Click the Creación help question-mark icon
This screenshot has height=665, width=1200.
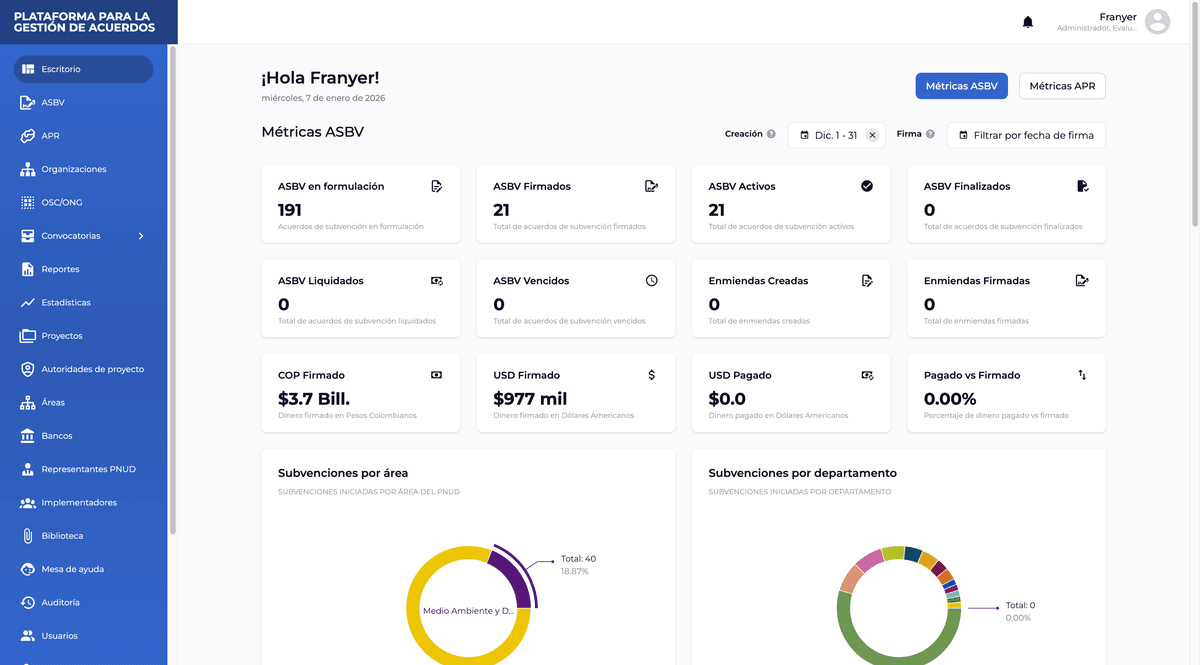[771, 134]
